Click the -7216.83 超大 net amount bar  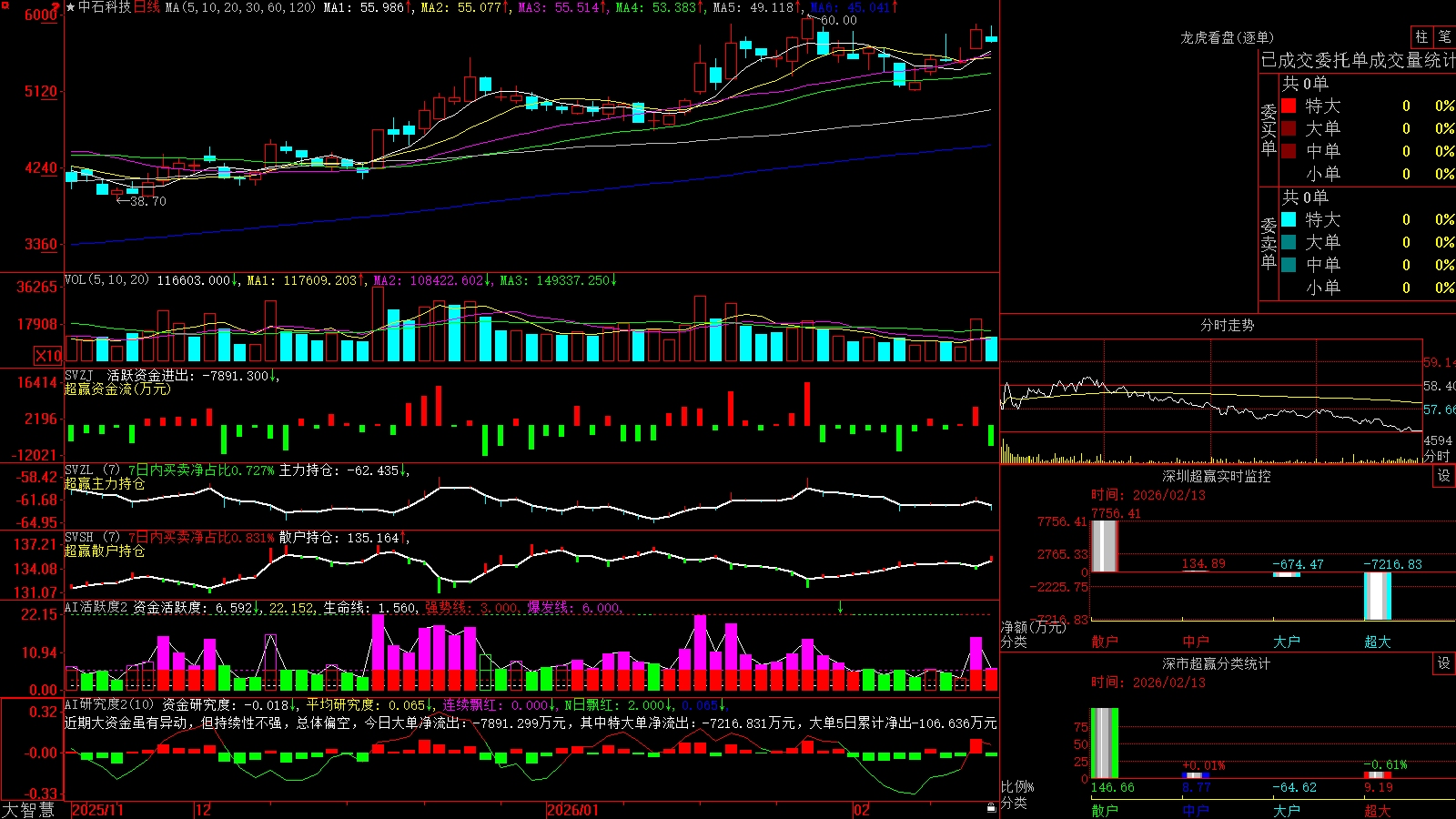coord(1378,596)
